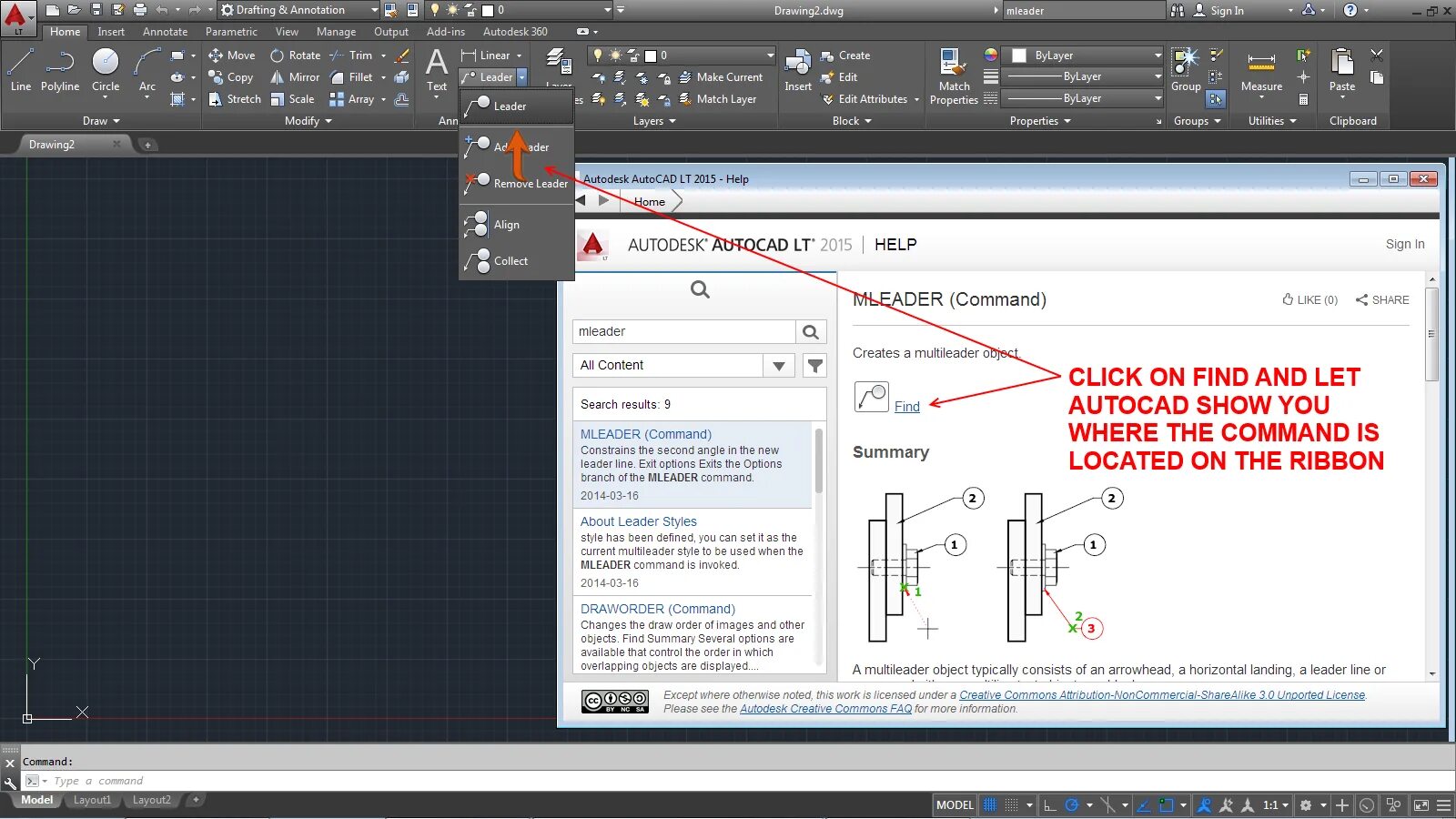
Task: Click SHARE in the Help window
Action: [1382, 299]
